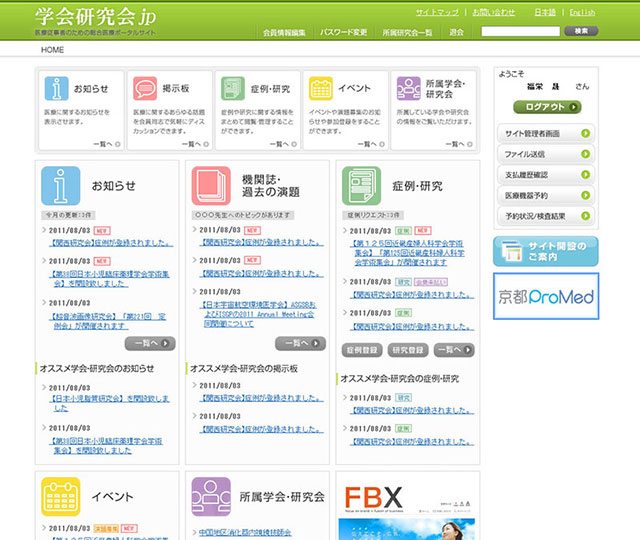Click the large green 症例・研究 panel icon

tap(361, 186)
